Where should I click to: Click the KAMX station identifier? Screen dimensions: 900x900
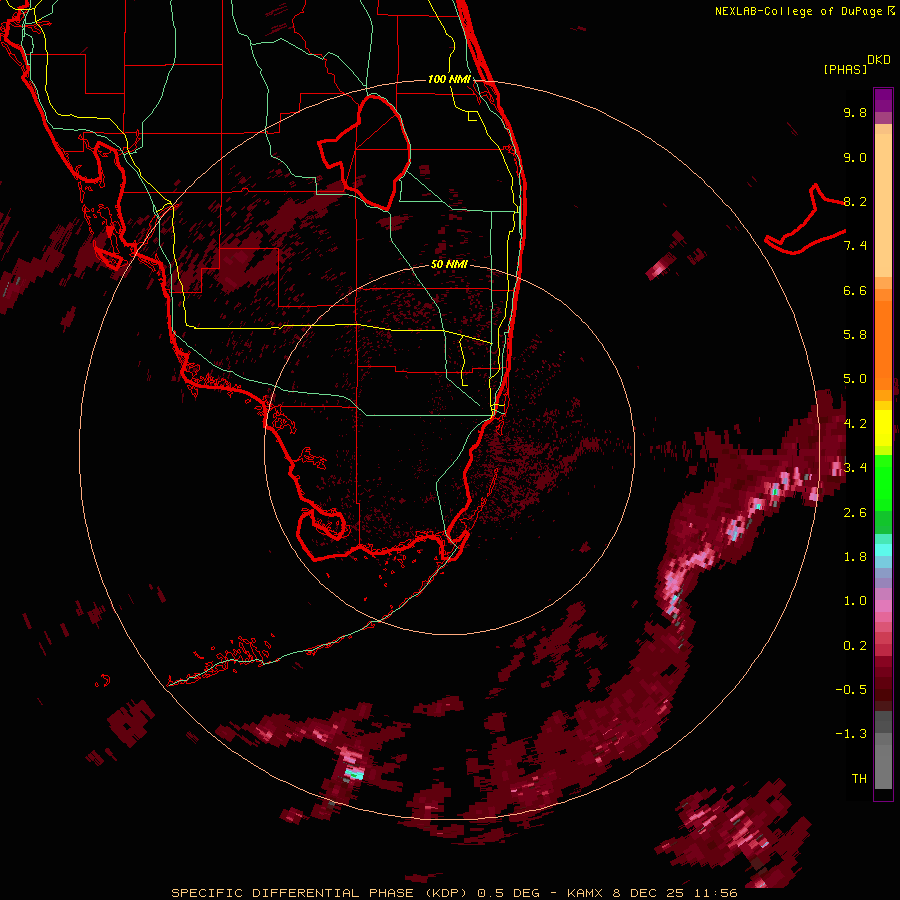coord(585,893)
